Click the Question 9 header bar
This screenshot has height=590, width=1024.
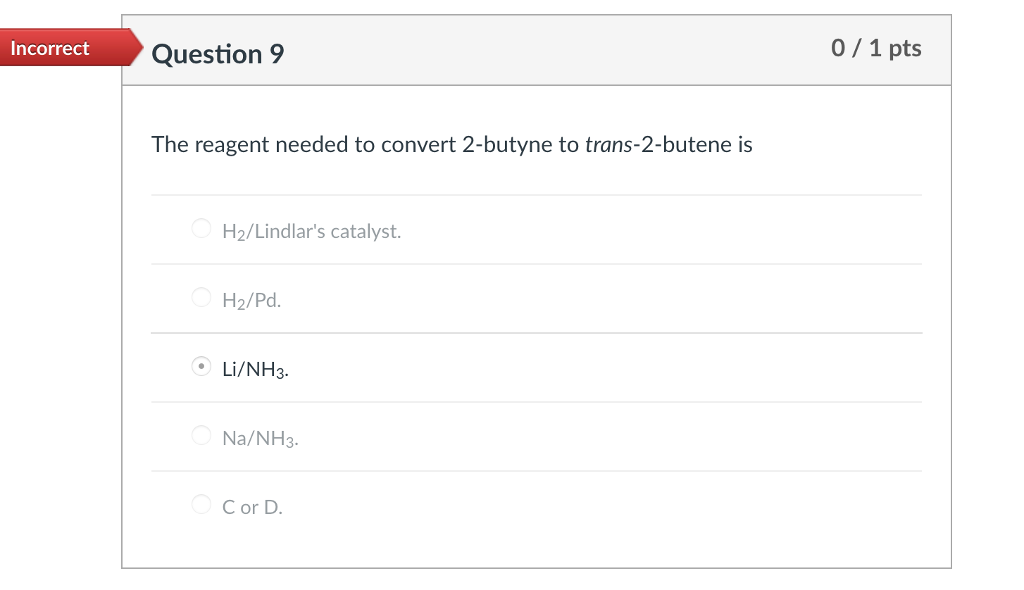[x=537, y=49]
